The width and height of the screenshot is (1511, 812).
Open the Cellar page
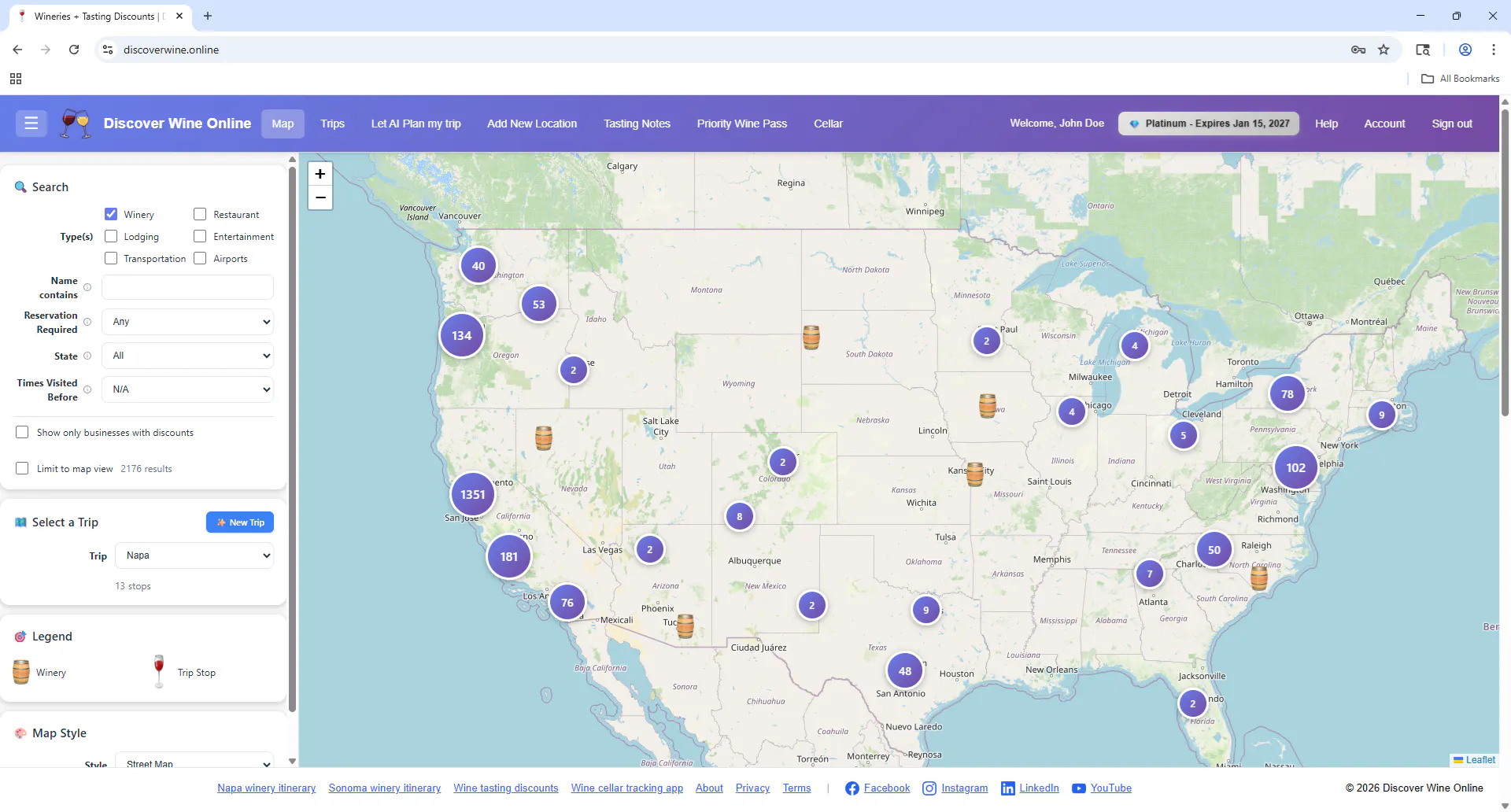[828, 124]
